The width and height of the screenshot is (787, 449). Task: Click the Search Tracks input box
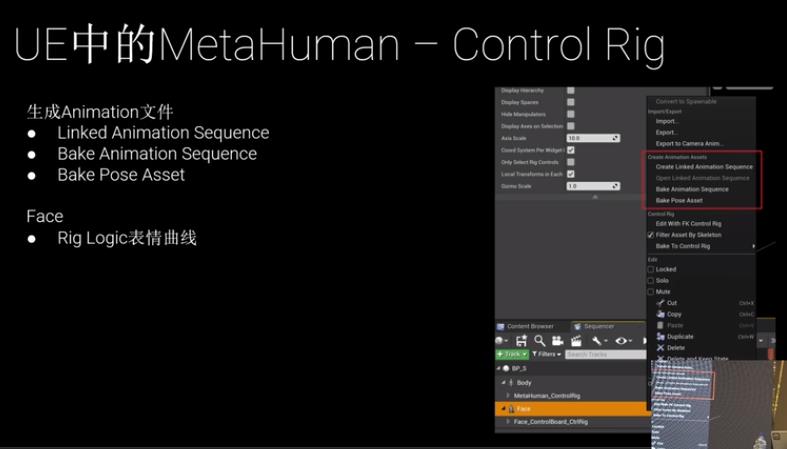(x=605, y=354)
